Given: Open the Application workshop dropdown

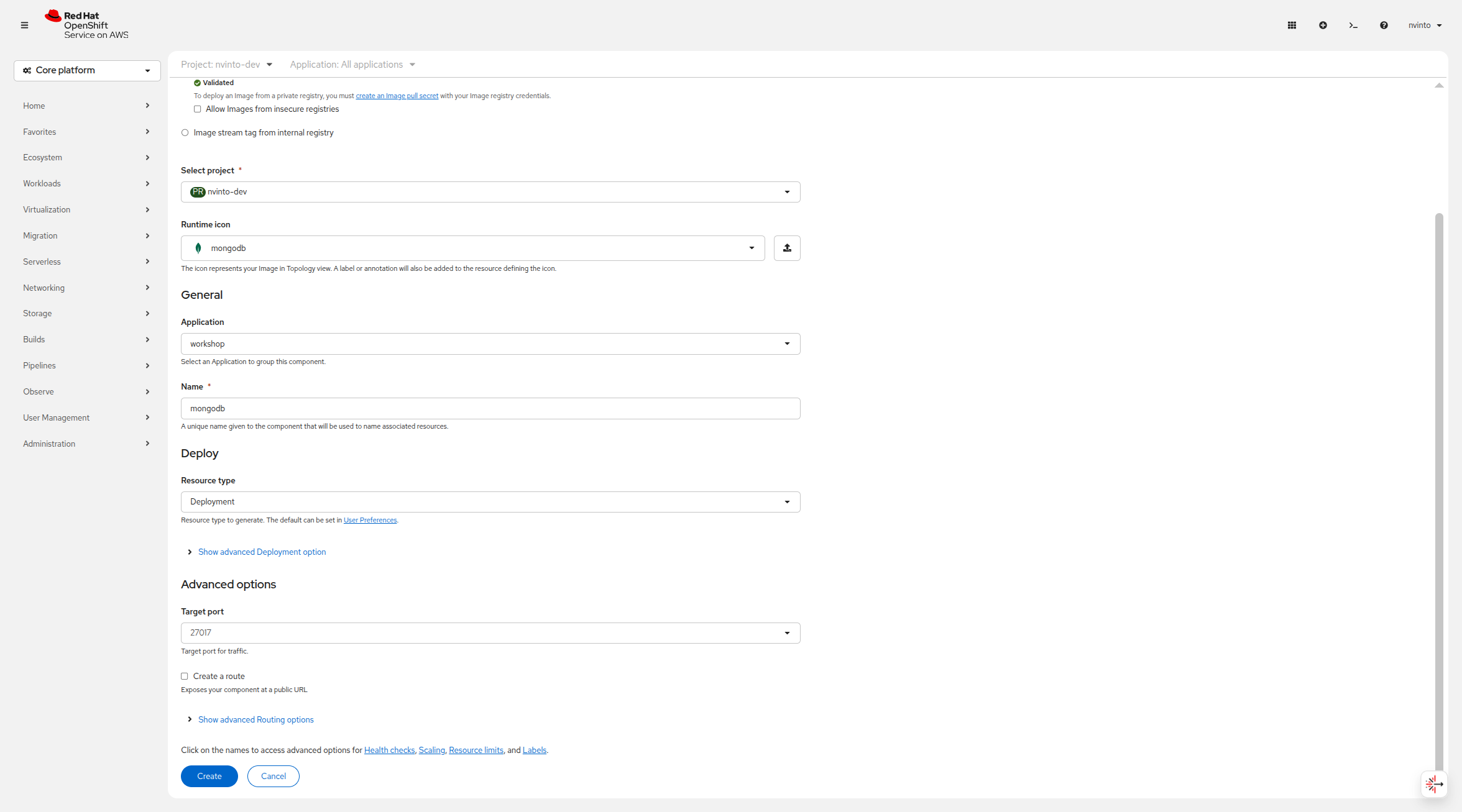Looking at the screenshot, I should (490, 344).
